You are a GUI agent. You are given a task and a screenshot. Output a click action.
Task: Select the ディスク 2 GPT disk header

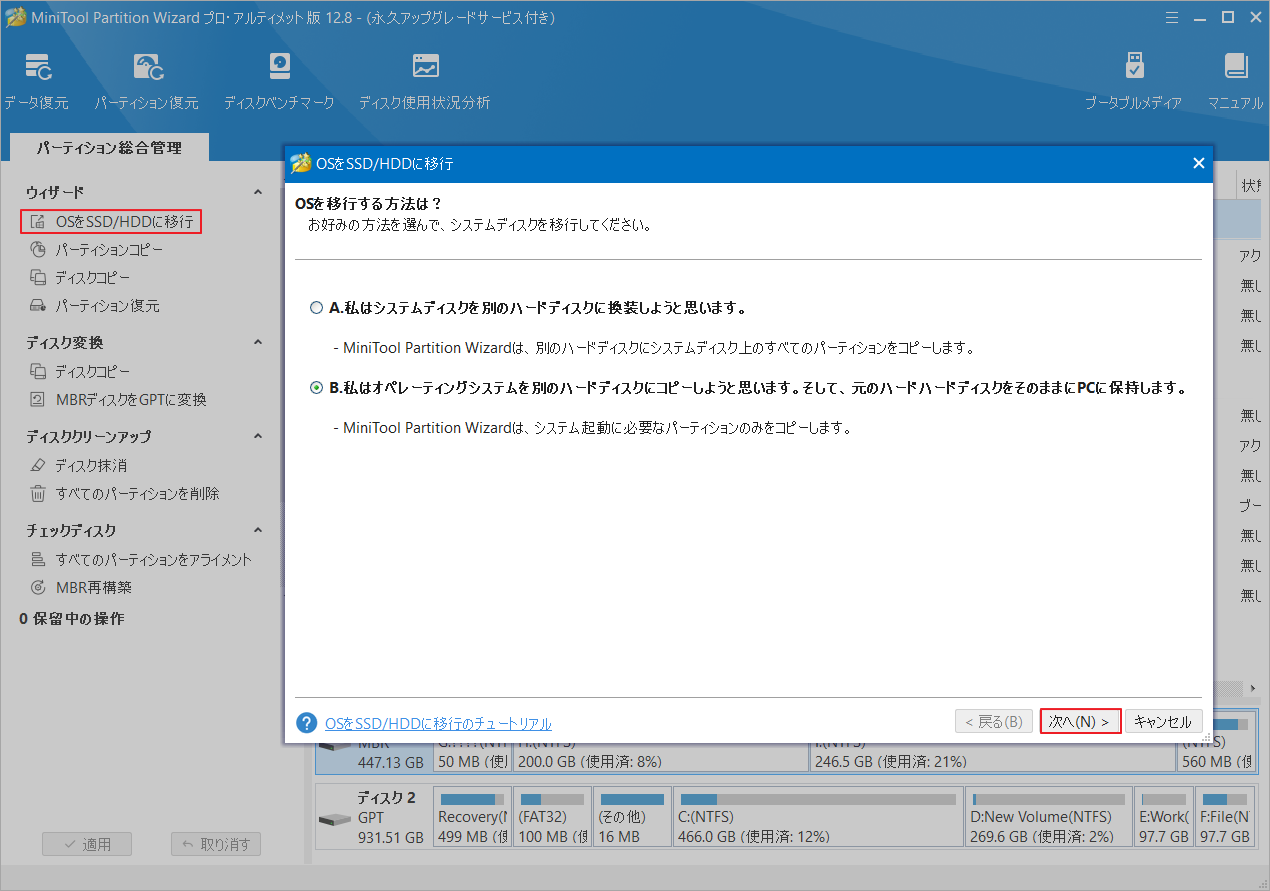coord(373,818)
